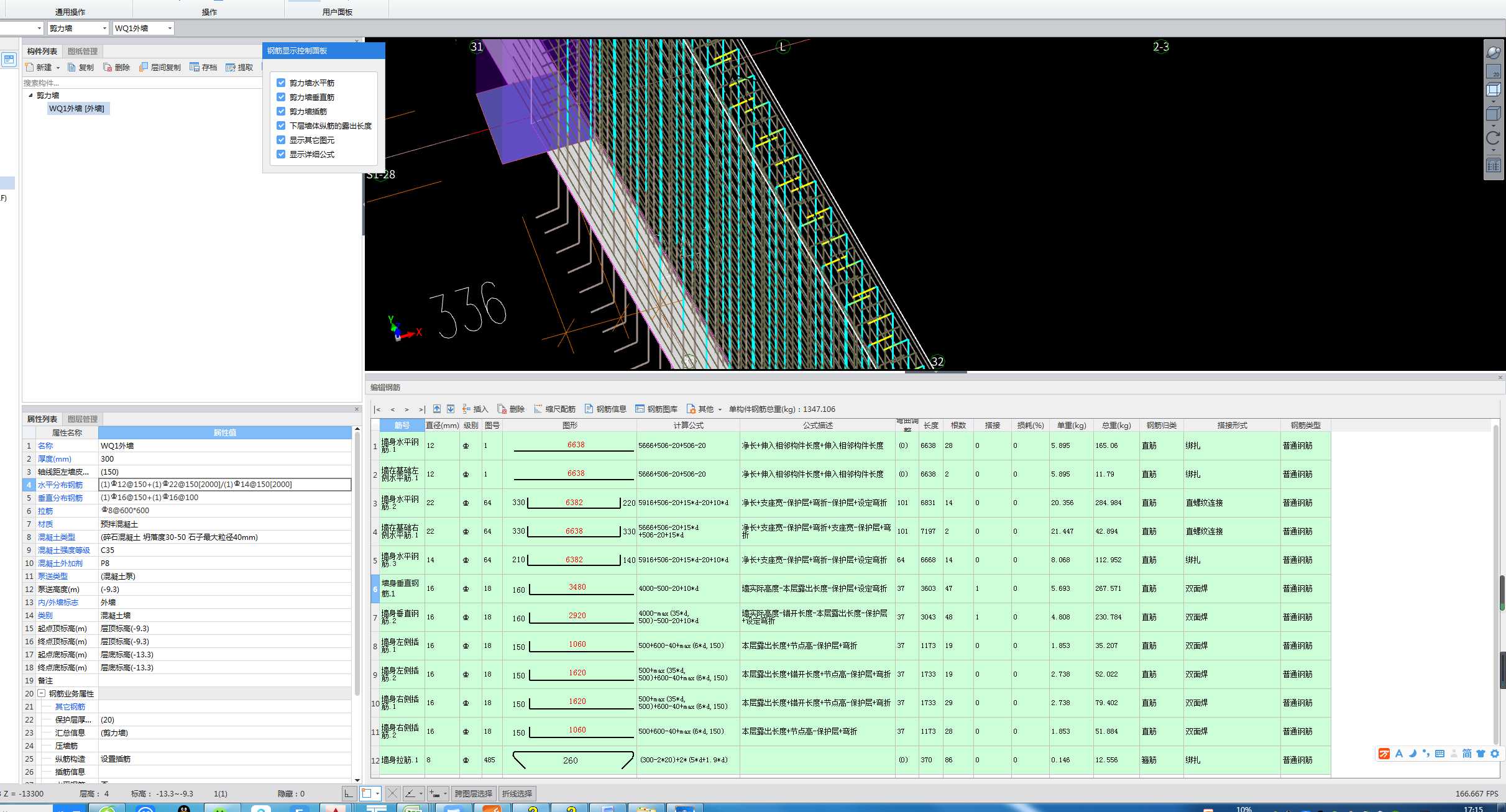Uncheck 剪力墙垂直筋 checkbox
The width and height of the screenshot is (1506, 812).
click(x=281, y=97)
